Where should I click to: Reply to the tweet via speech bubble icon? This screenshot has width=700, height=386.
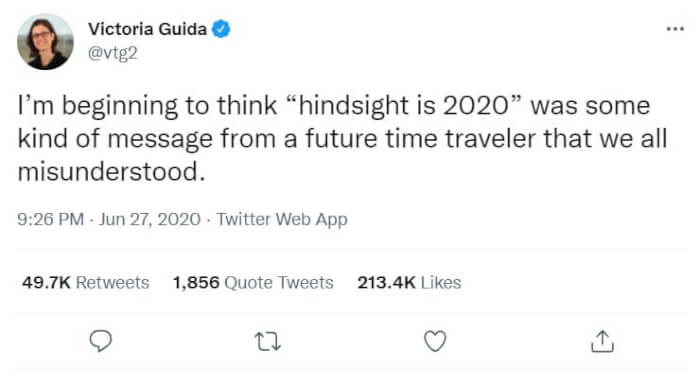[x=100, y=341]
